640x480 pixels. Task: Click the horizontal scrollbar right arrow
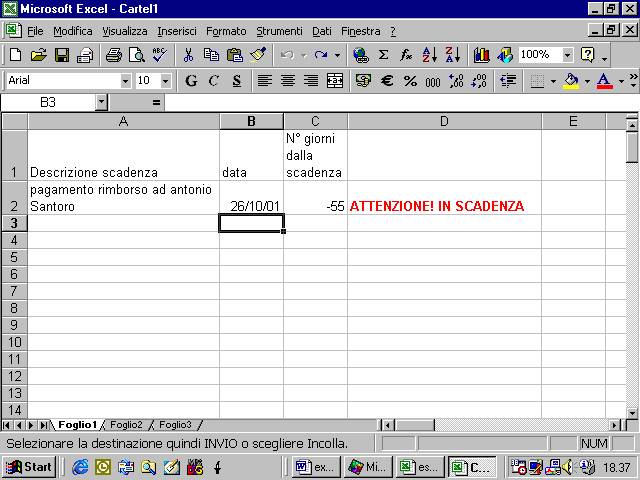(x=615, y=425)
